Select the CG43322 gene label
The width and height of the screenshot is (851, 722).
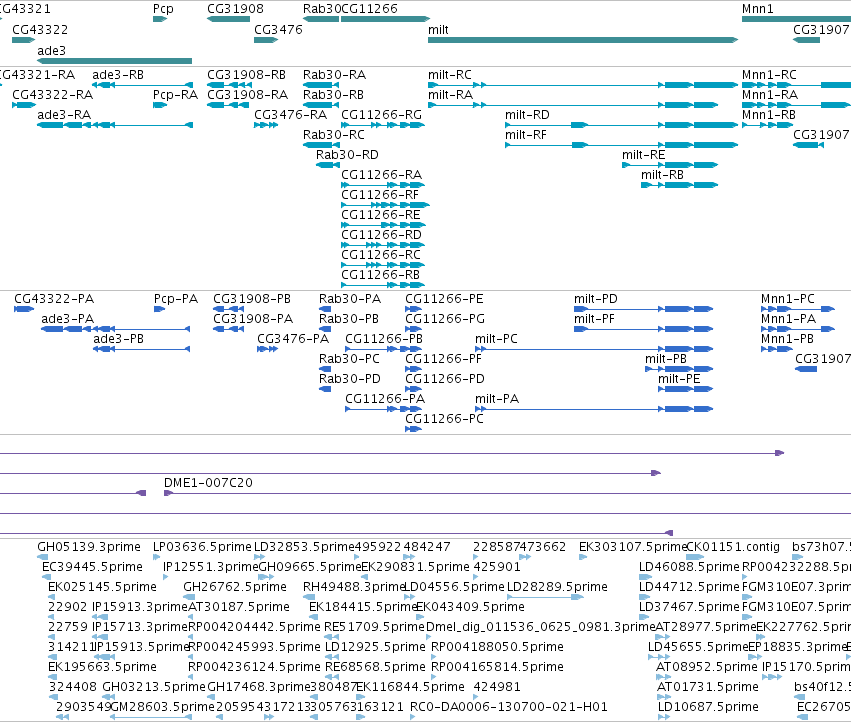coord(40,30)
